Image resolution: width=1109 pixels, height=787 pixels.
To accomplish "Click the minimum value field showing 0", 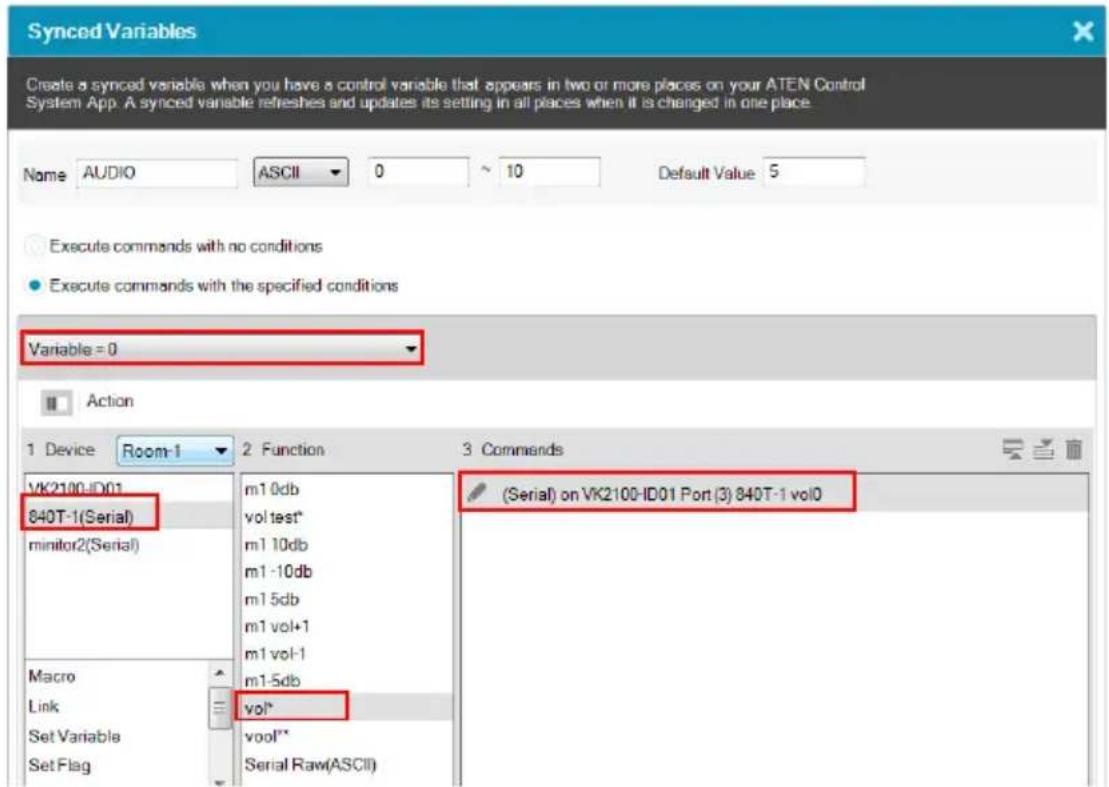I will pyautogui.click(x=418, y=171).
